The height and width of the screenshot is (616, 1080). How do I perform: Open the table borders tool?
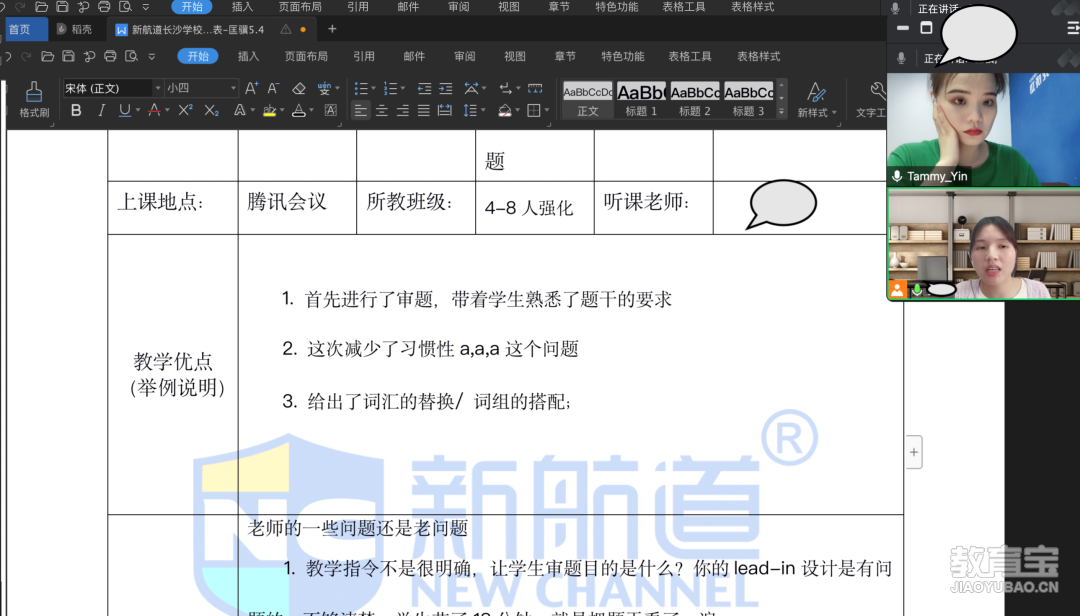[x=534, y=110]
